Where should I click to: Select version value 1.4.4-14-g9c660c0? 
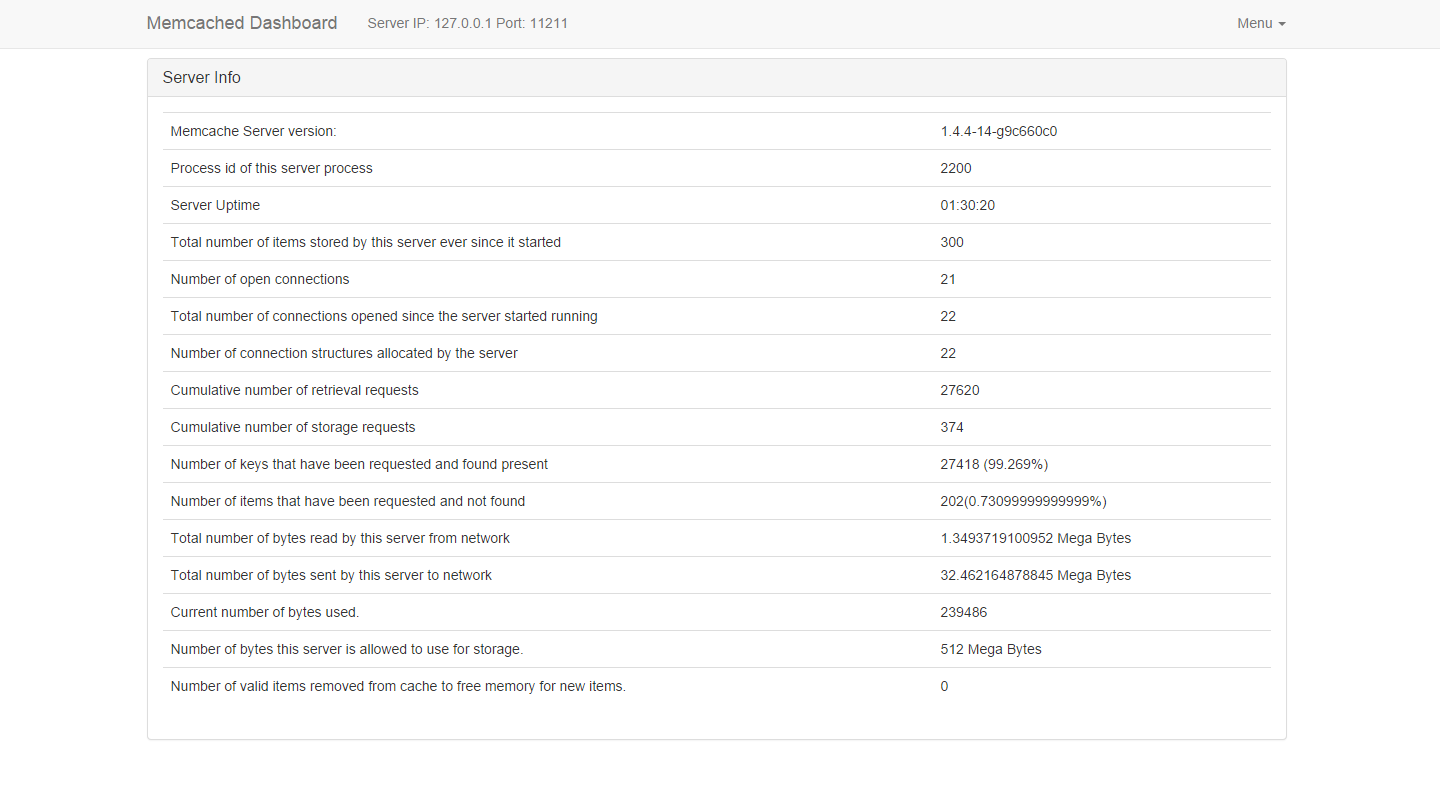pos(999,131)
